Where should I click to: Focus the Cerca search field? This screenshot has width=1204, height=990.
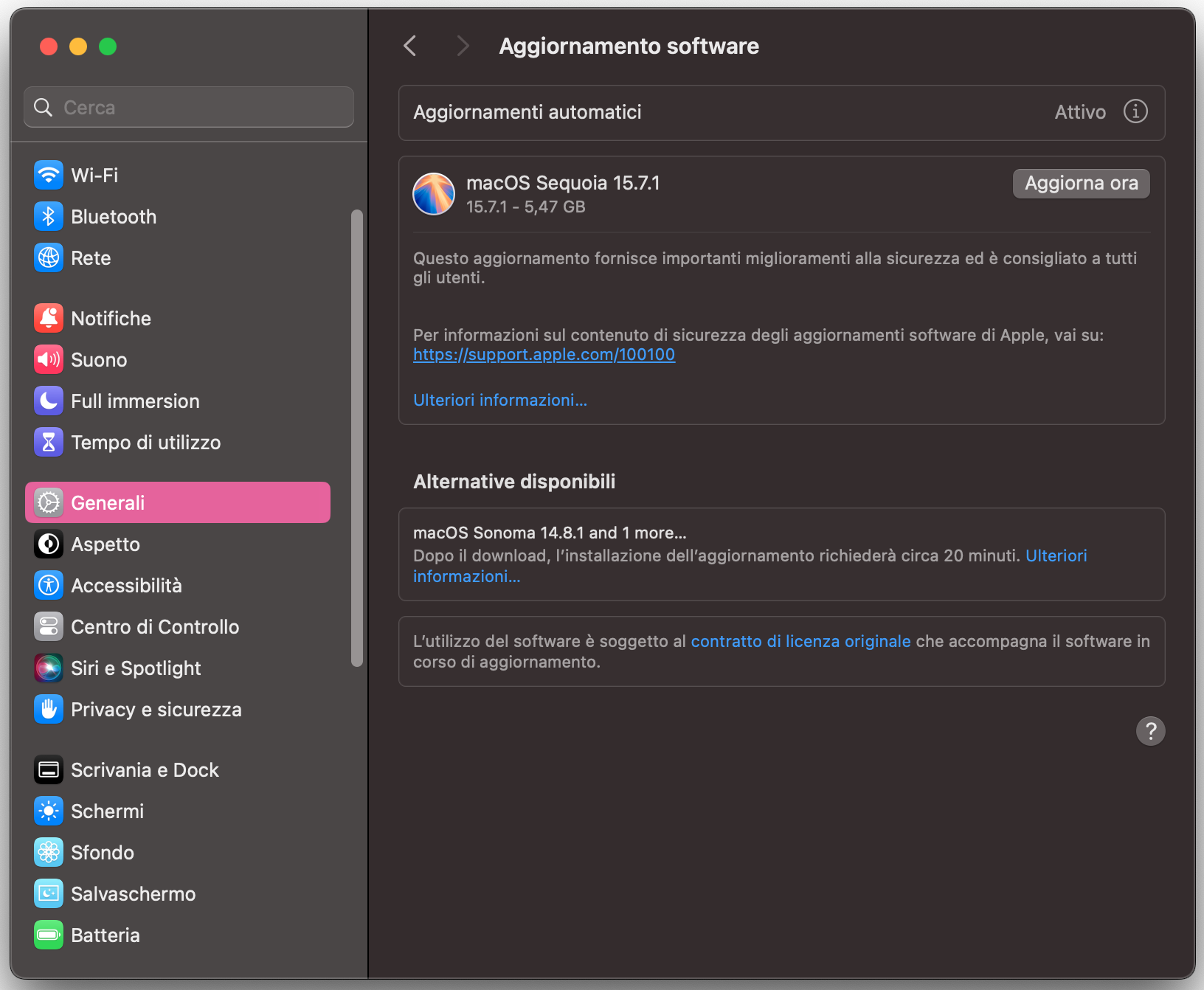(199, 108)
